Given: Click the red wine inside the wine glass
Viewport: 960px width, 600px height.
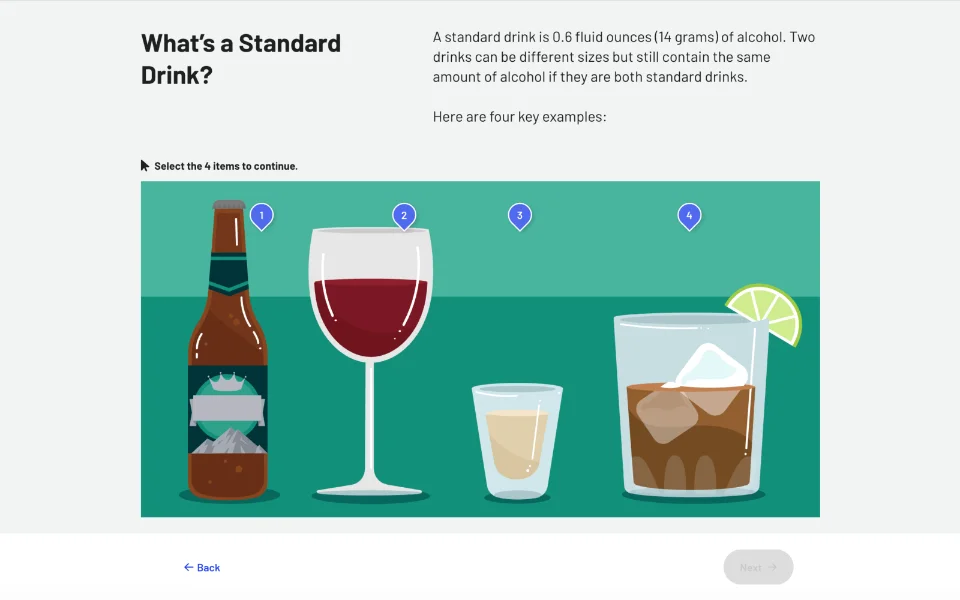Looking at the screenshot, I should (371, 315).
